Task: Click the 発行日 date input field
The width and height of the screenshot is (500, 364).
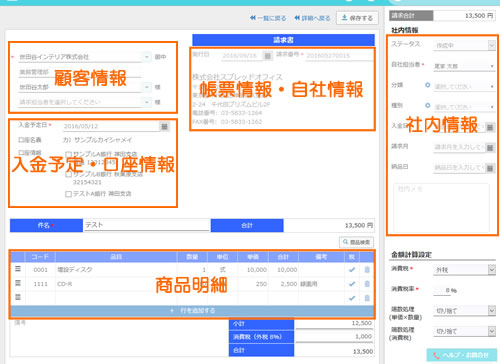Action: tap(242, 56)
